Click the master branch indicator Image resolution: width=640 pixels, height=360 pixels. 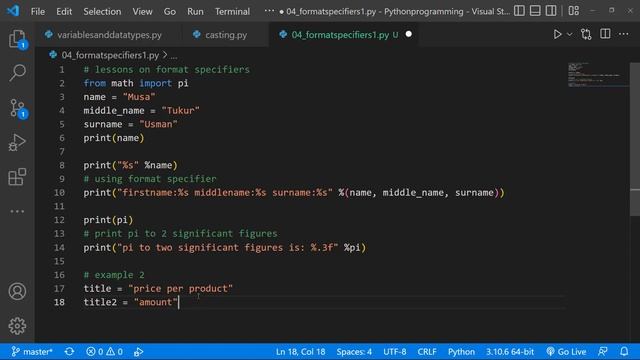pos(32,351)
